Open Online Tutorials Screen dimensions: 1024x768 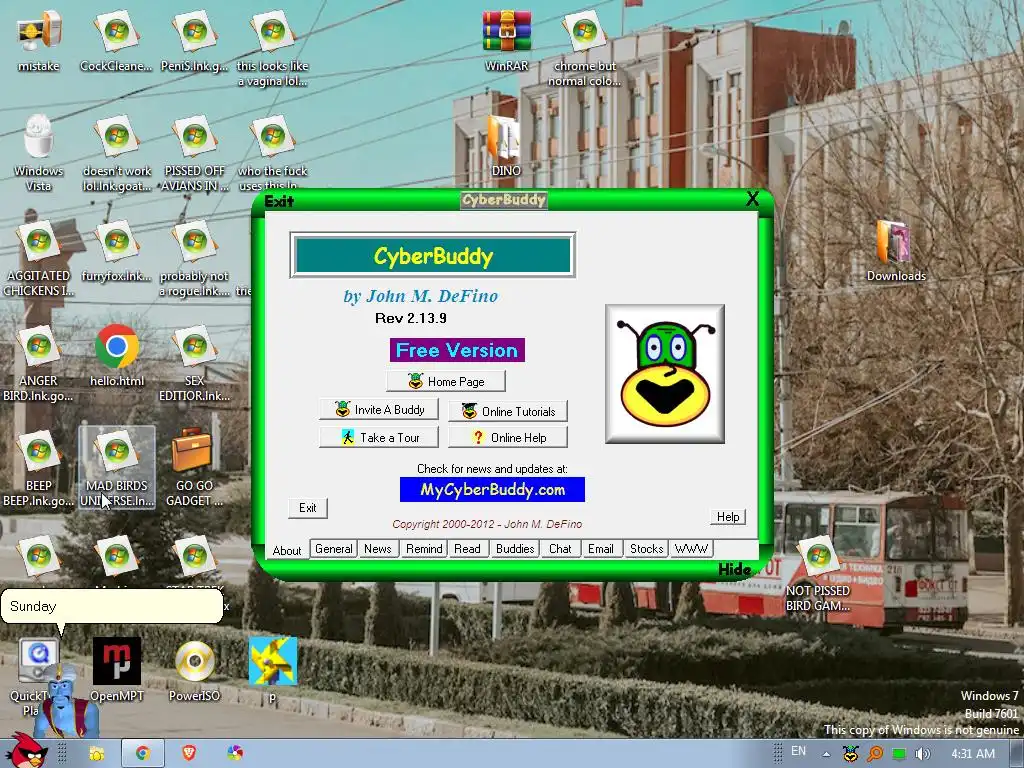tap(508, 411)
